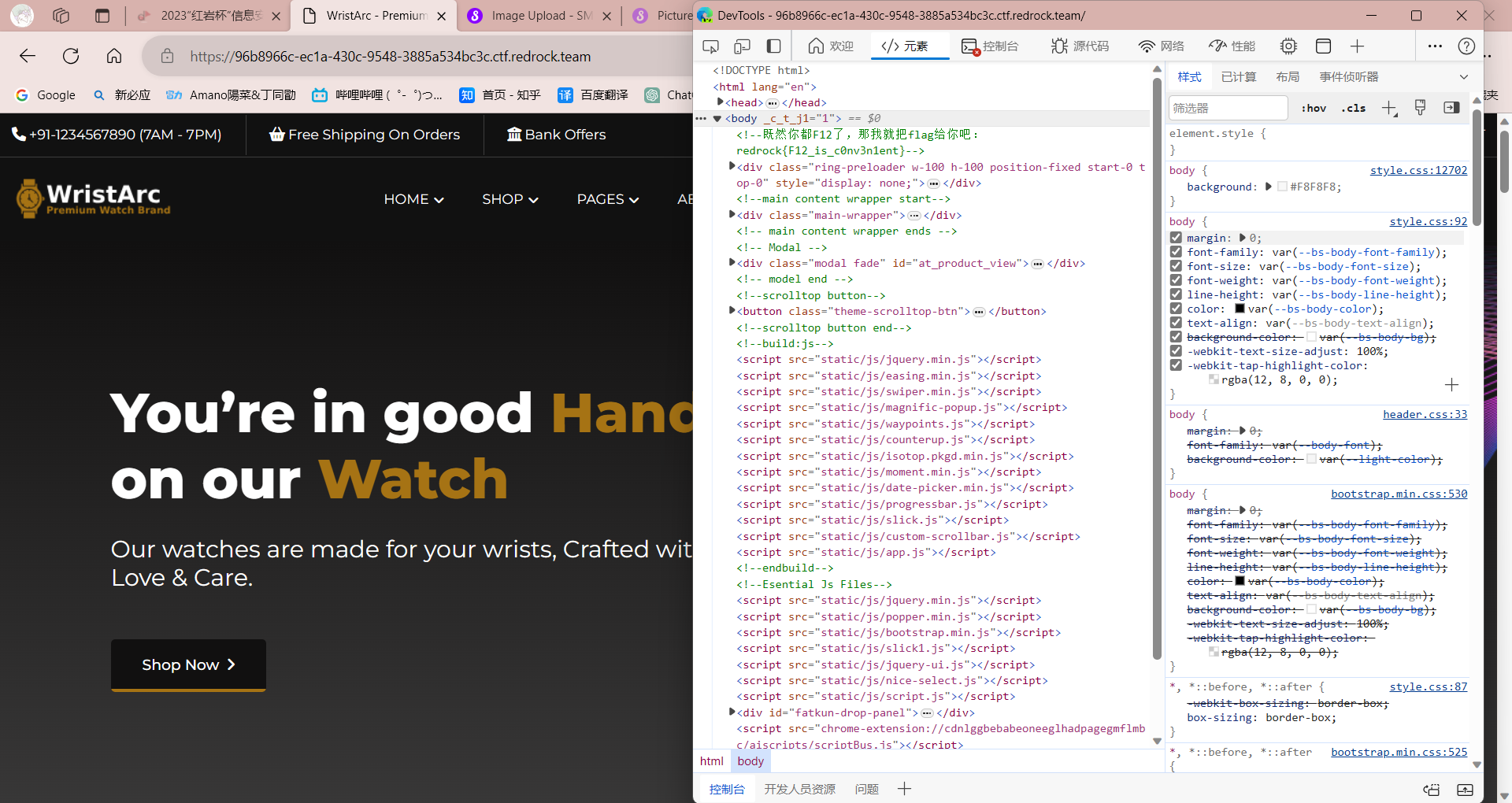
Task: Open the Network (网络) tab
Action: tap(1161, 46)
